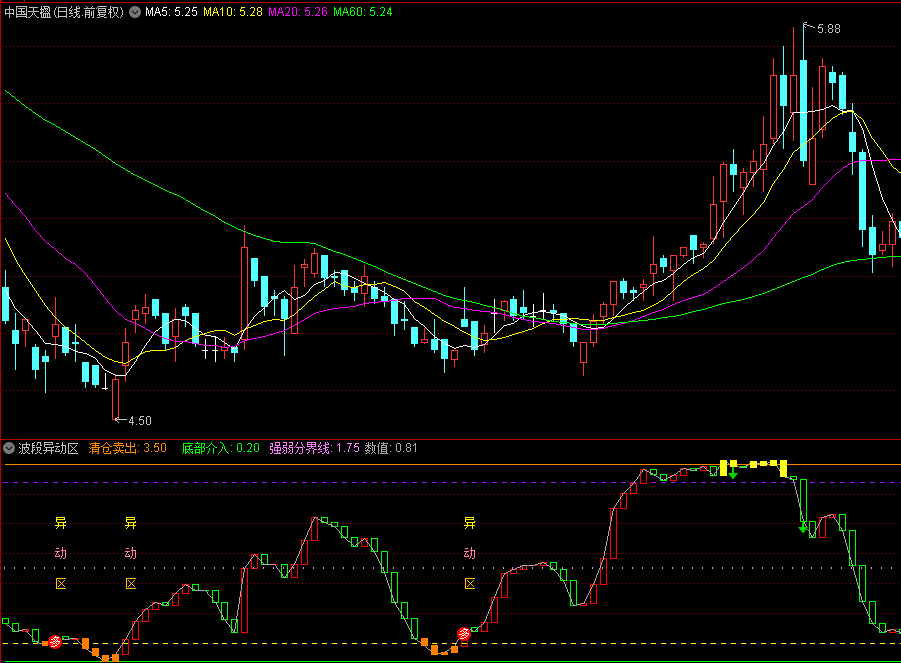Click the lower green down arrow in indicator panel
This screenshot has height=663, width=901.
[x=803, y=527]
